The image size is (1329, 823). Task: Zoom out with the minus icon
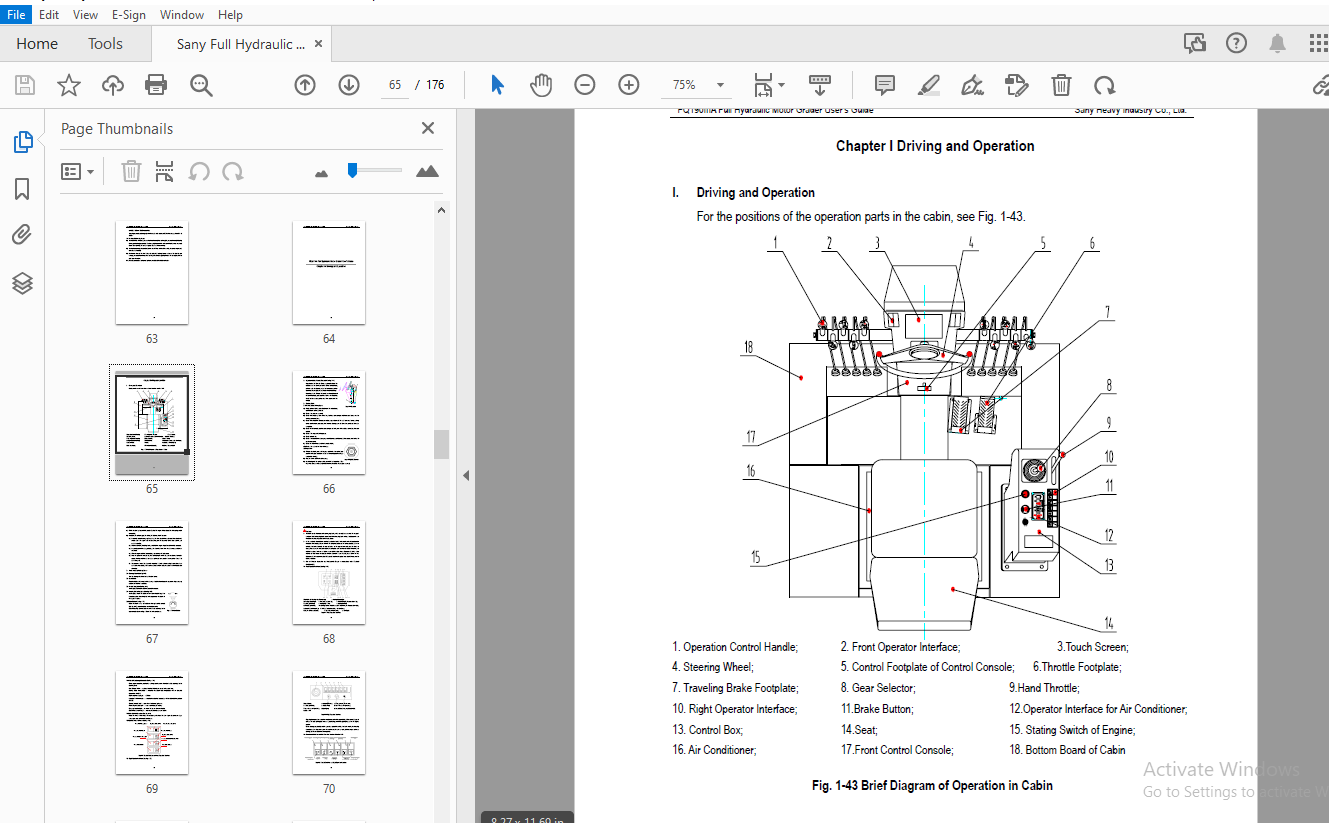coord(585,85)
